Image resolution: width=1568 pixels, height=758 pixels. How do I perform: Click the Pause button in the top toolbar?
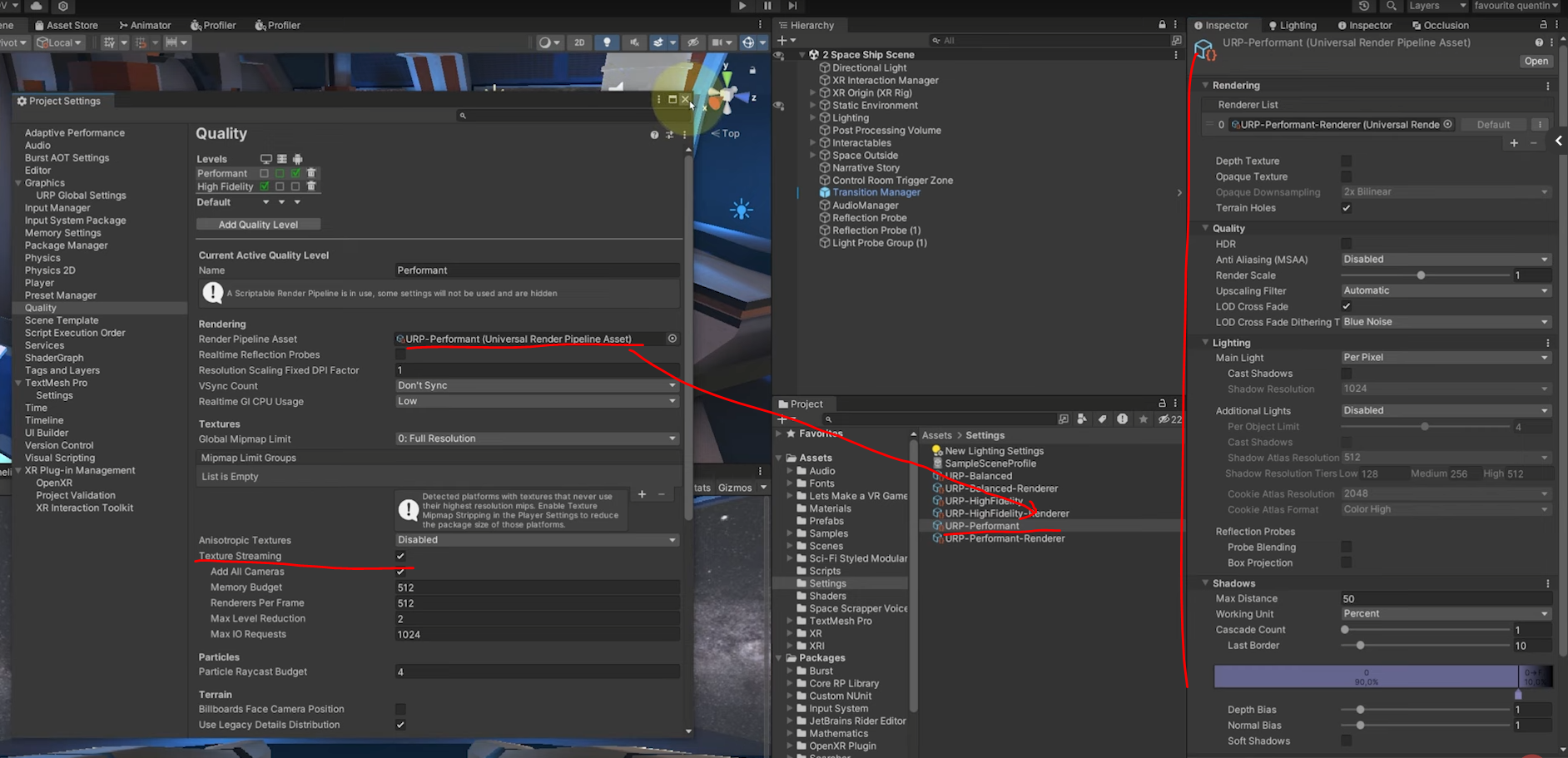pos(767,6)
